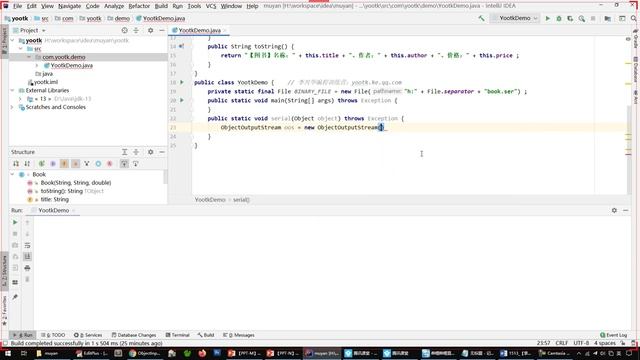Open Database Changes tool window
Screen dimensions: 640x360
click(134, 335)
